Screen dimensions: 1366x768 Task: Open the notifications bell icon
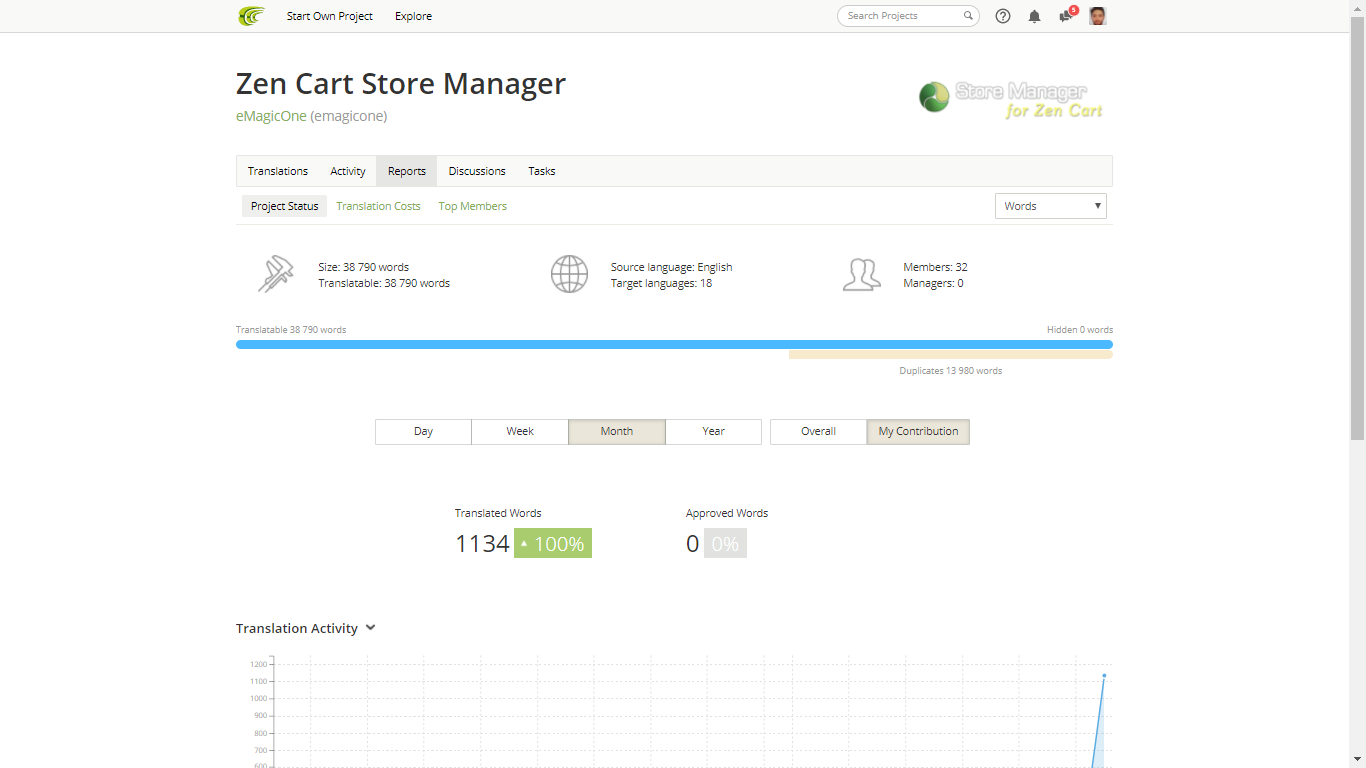coord(1034,16)
